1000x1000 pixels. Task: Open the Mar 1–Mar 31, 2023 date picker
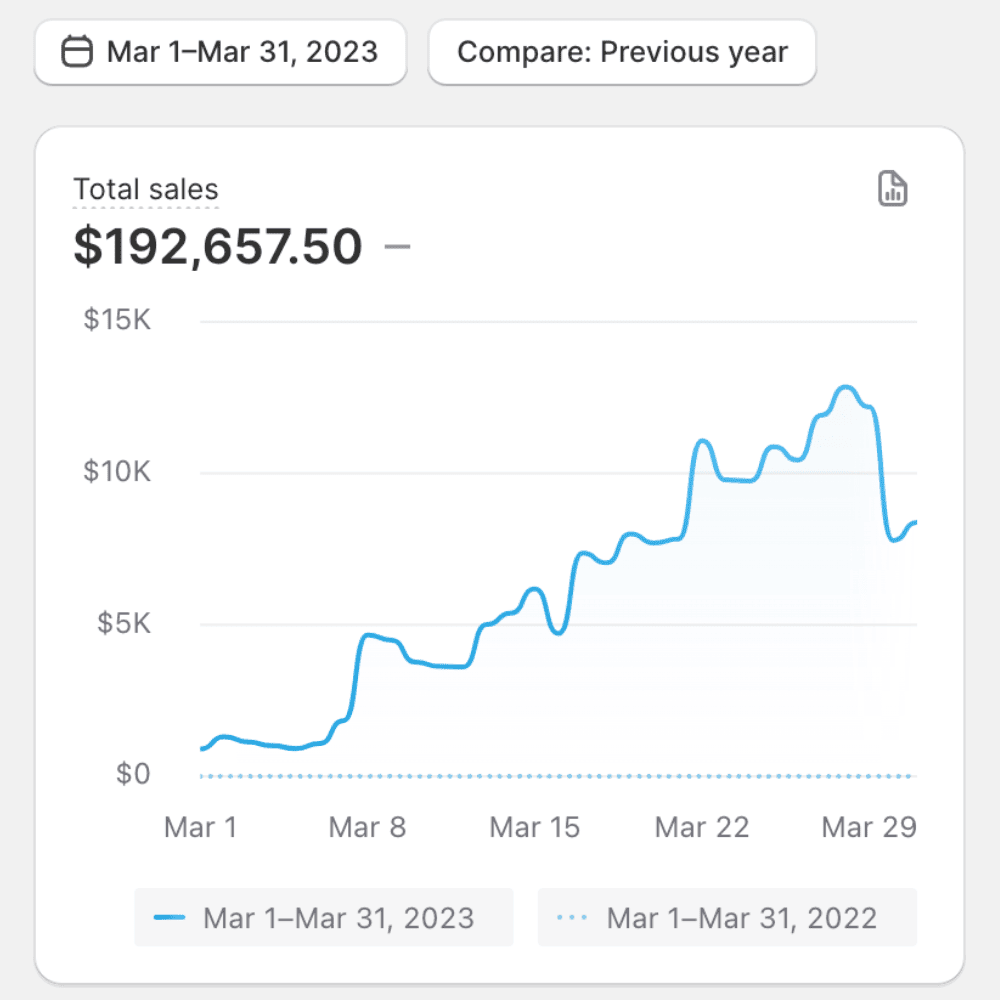click(x=221, y=51)
